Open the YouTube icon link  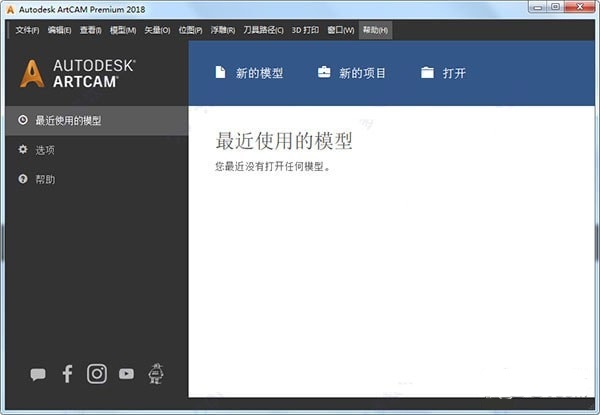point(126,374)
